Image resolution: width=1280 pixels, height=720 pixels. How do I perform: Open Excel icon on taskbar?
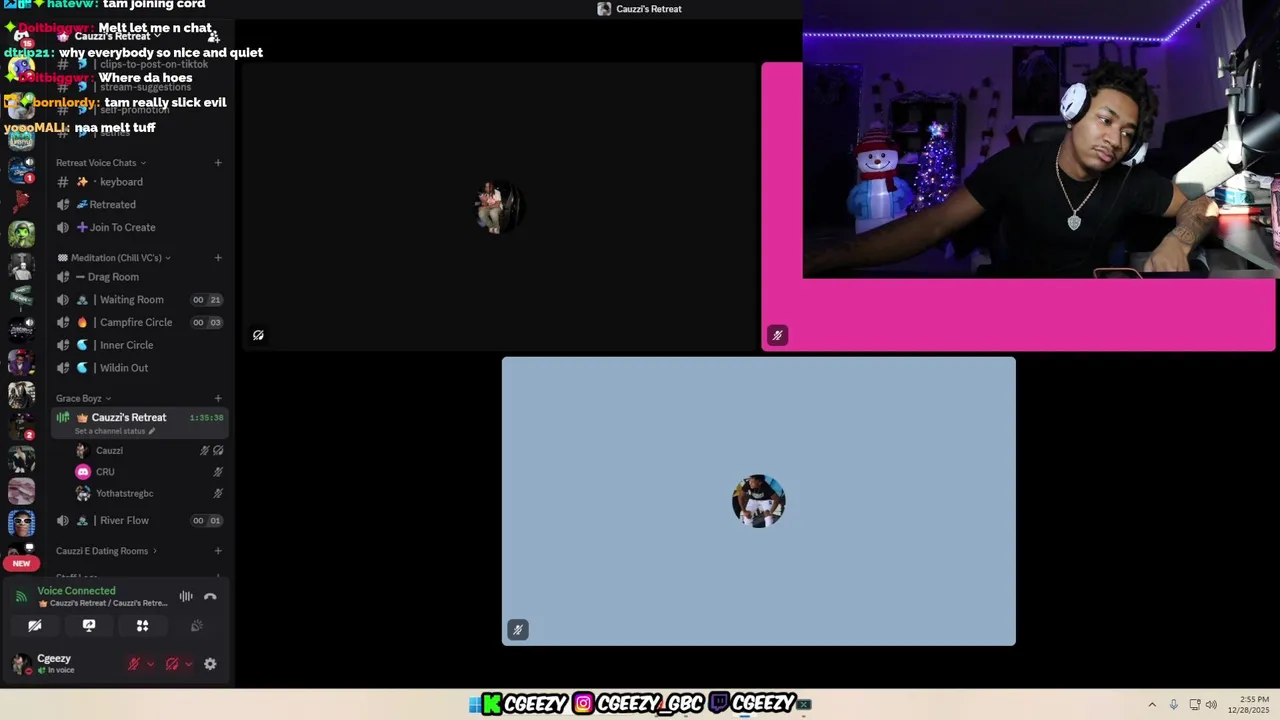pos(804,704)
